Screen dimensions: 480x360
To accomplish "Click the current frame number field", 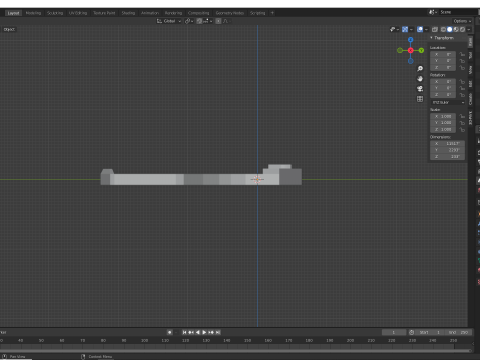I will pyautogui.click(x=394, y=332).
